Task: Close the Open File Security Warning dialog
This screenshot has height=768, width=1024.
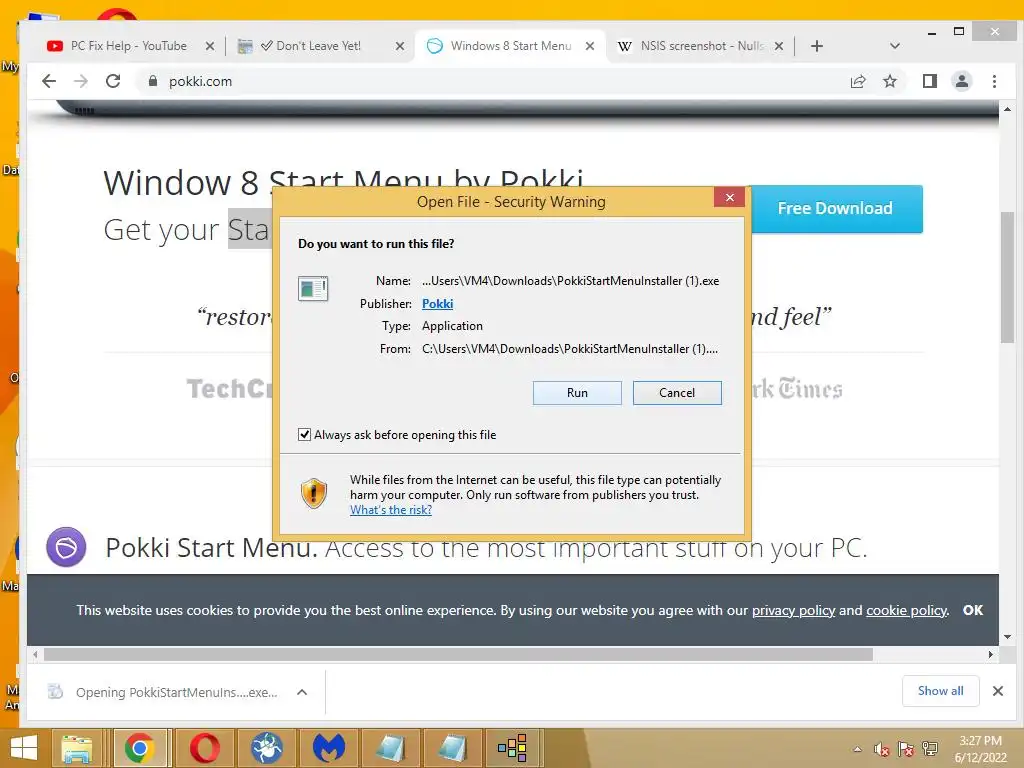Action: 729,197
